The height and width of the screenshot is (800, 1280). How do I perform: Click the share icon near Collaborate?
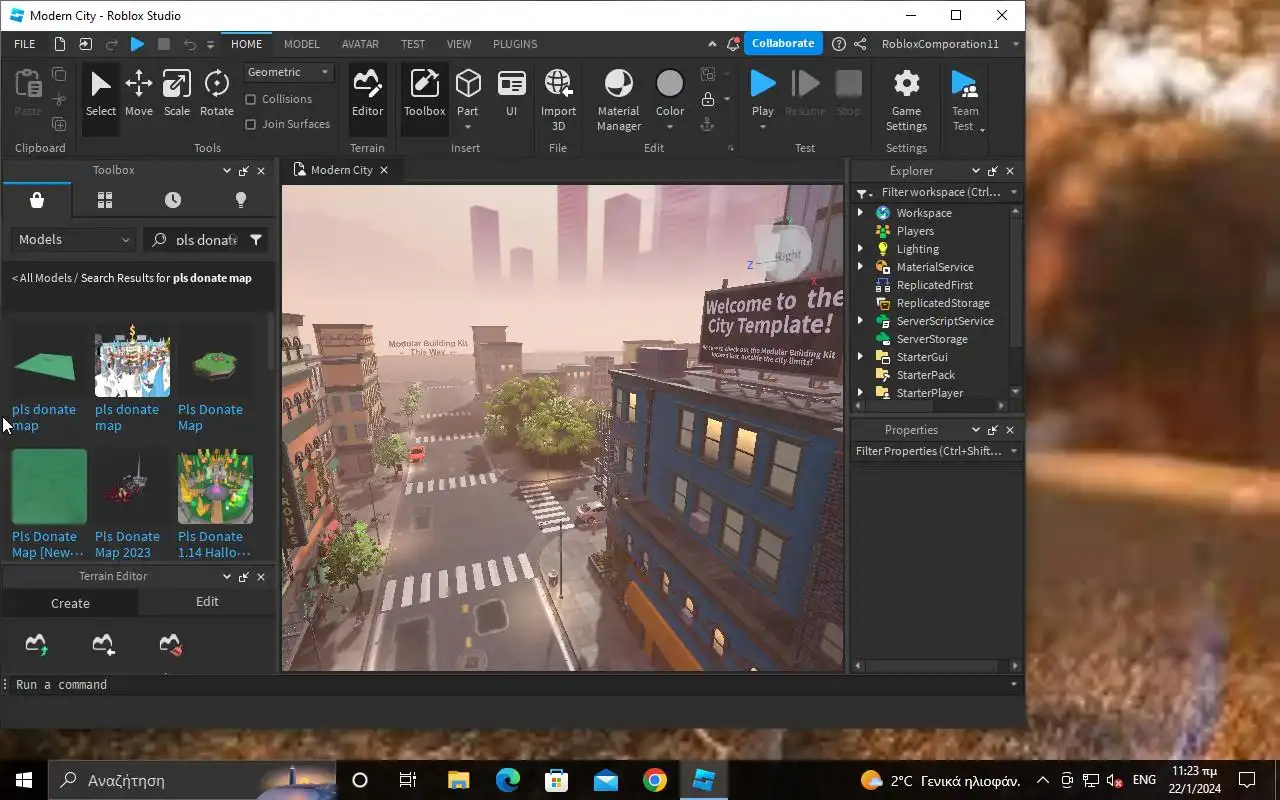(x=860, y=44)
